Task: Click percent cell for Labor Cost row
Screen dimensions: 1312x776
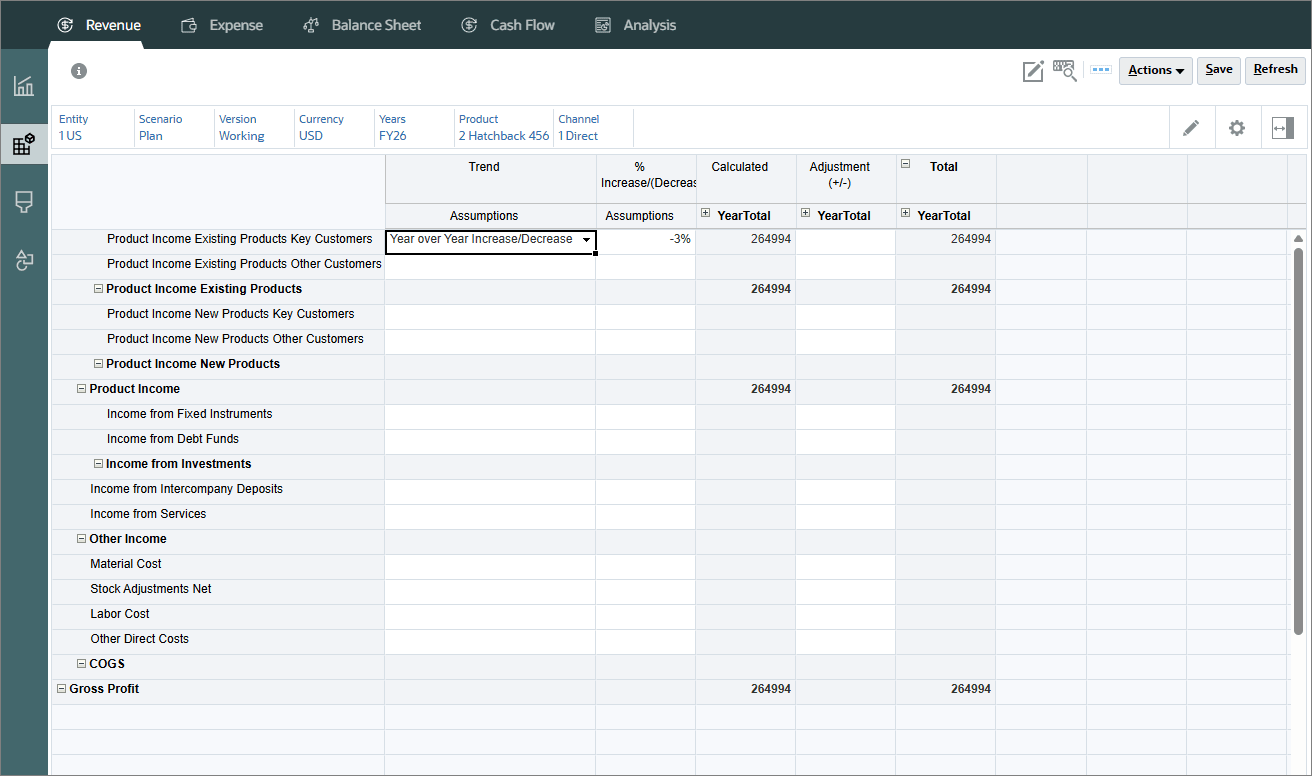Action: tap(646, 617)
